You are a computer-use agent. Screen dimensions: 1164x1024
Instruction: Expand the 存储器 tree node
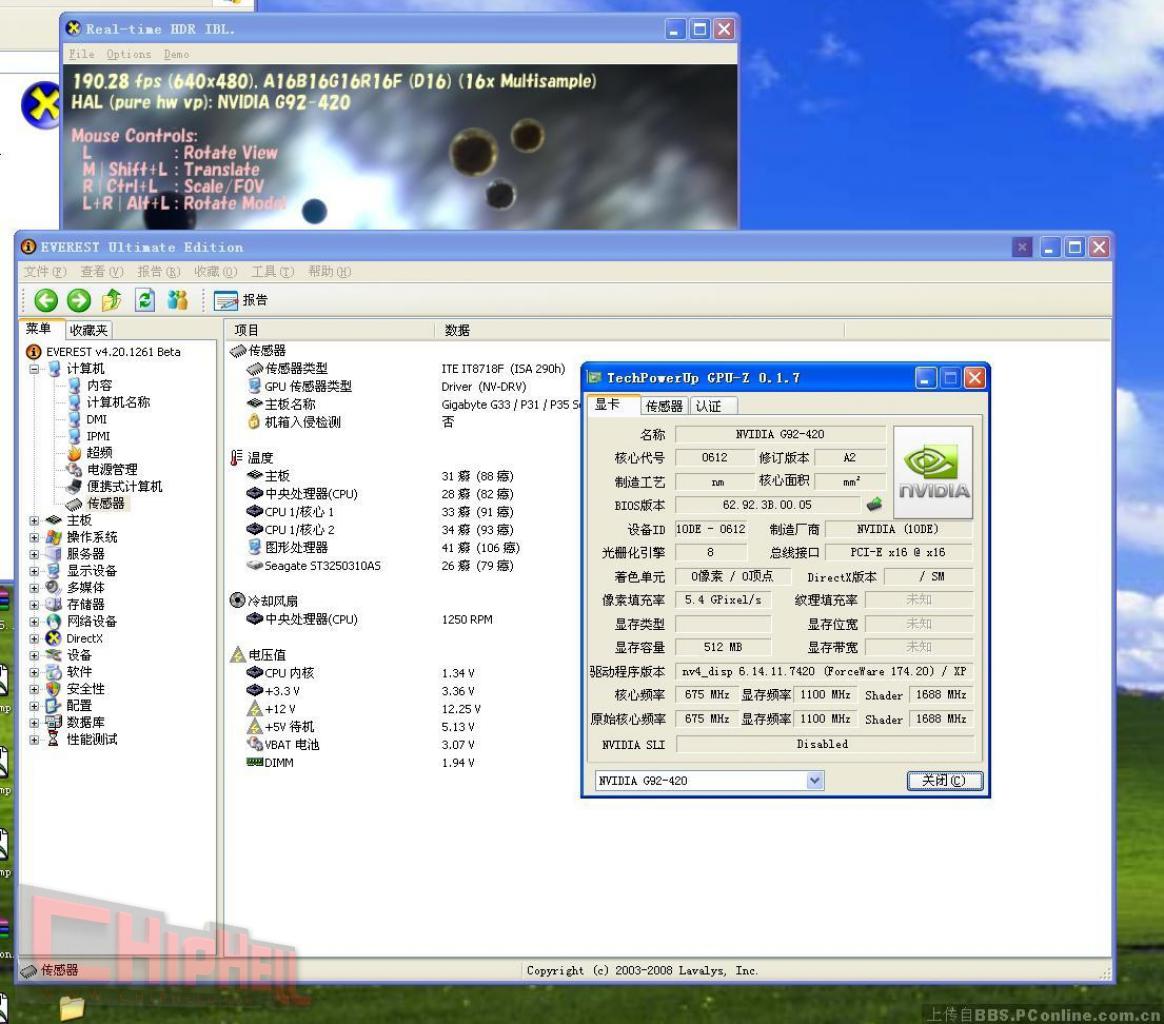34,604
